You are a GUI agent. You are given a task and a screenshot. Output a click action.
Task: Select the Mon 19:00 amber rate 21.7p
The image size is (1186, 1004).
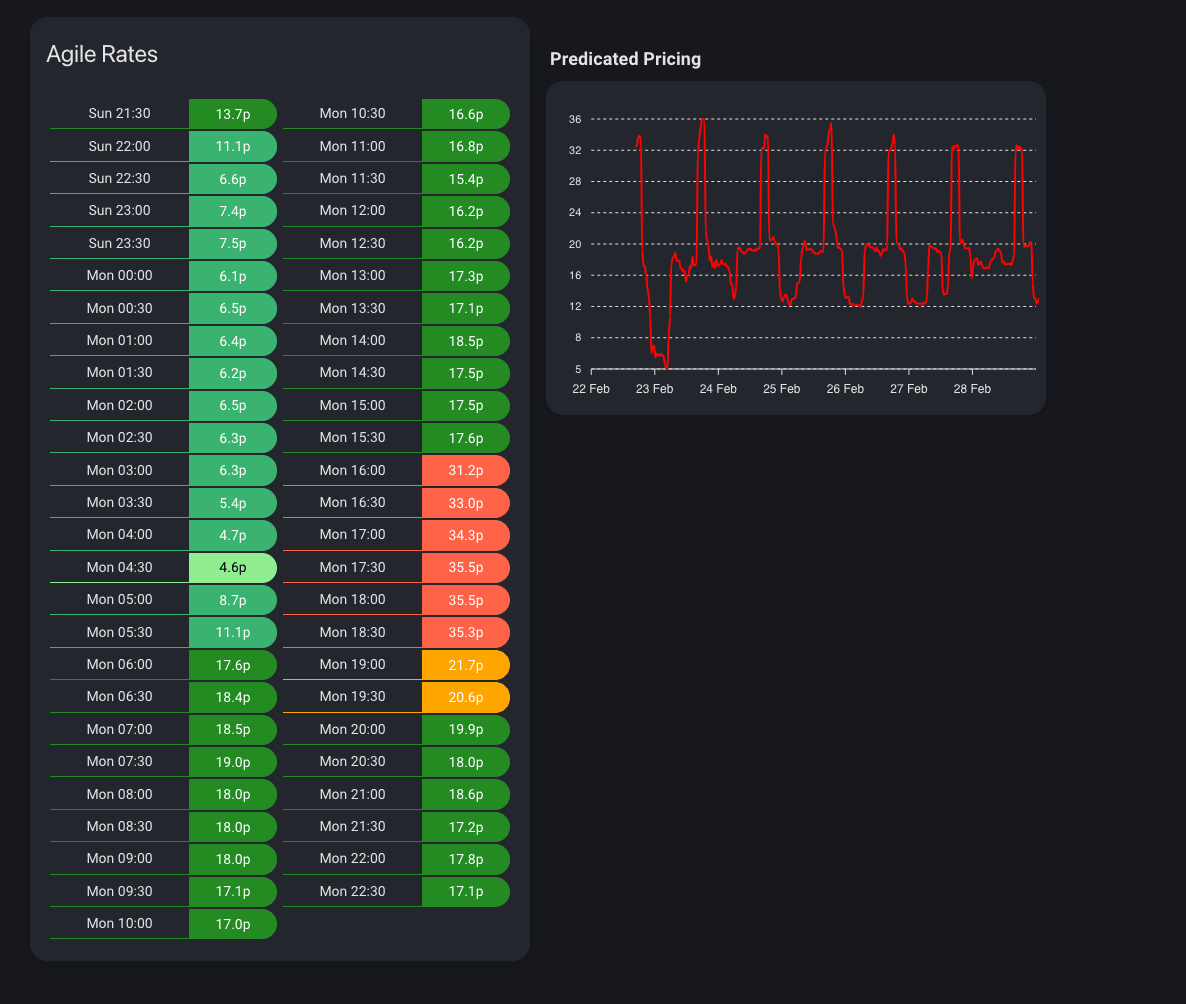pos(465,664)
